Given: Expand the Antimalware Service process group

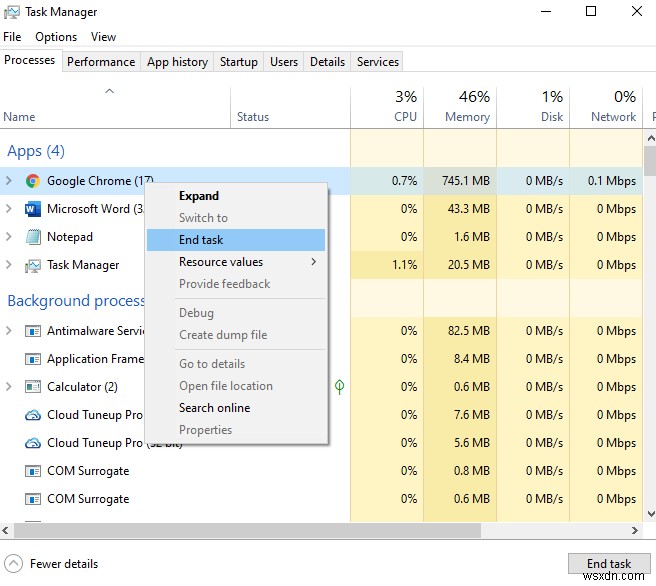Looking at the screenshot, I should [x=8, y=331].
